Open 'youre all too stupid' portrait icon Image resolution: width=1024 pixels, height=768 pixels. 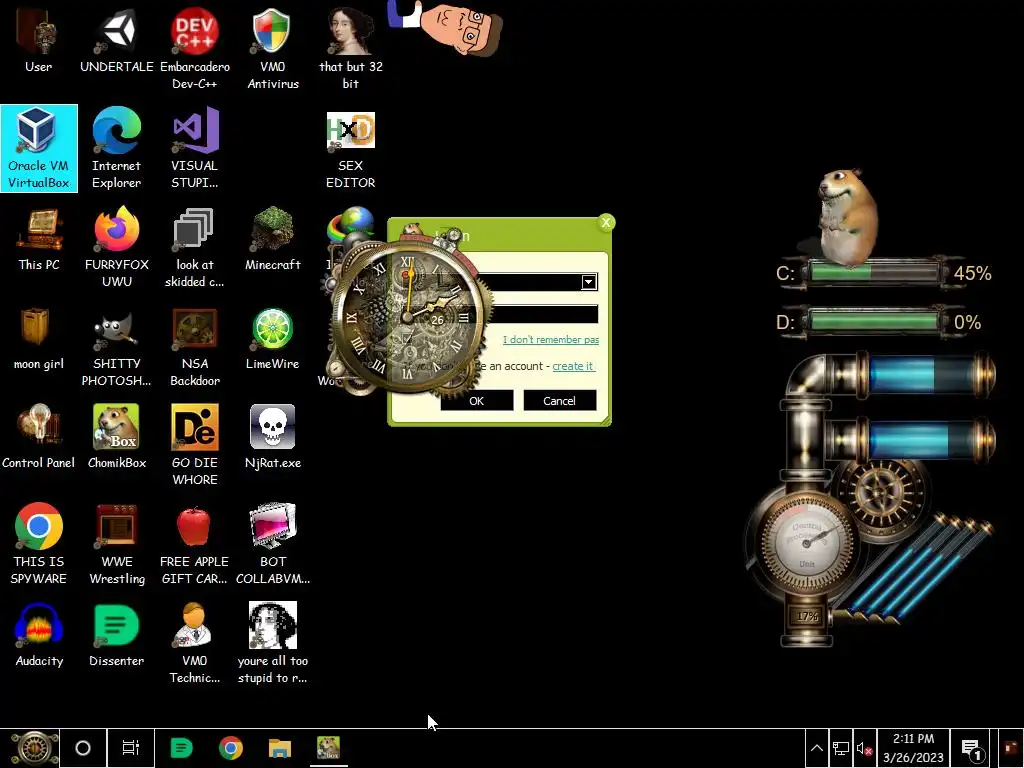pyautogui.click(x=272, y=643)
